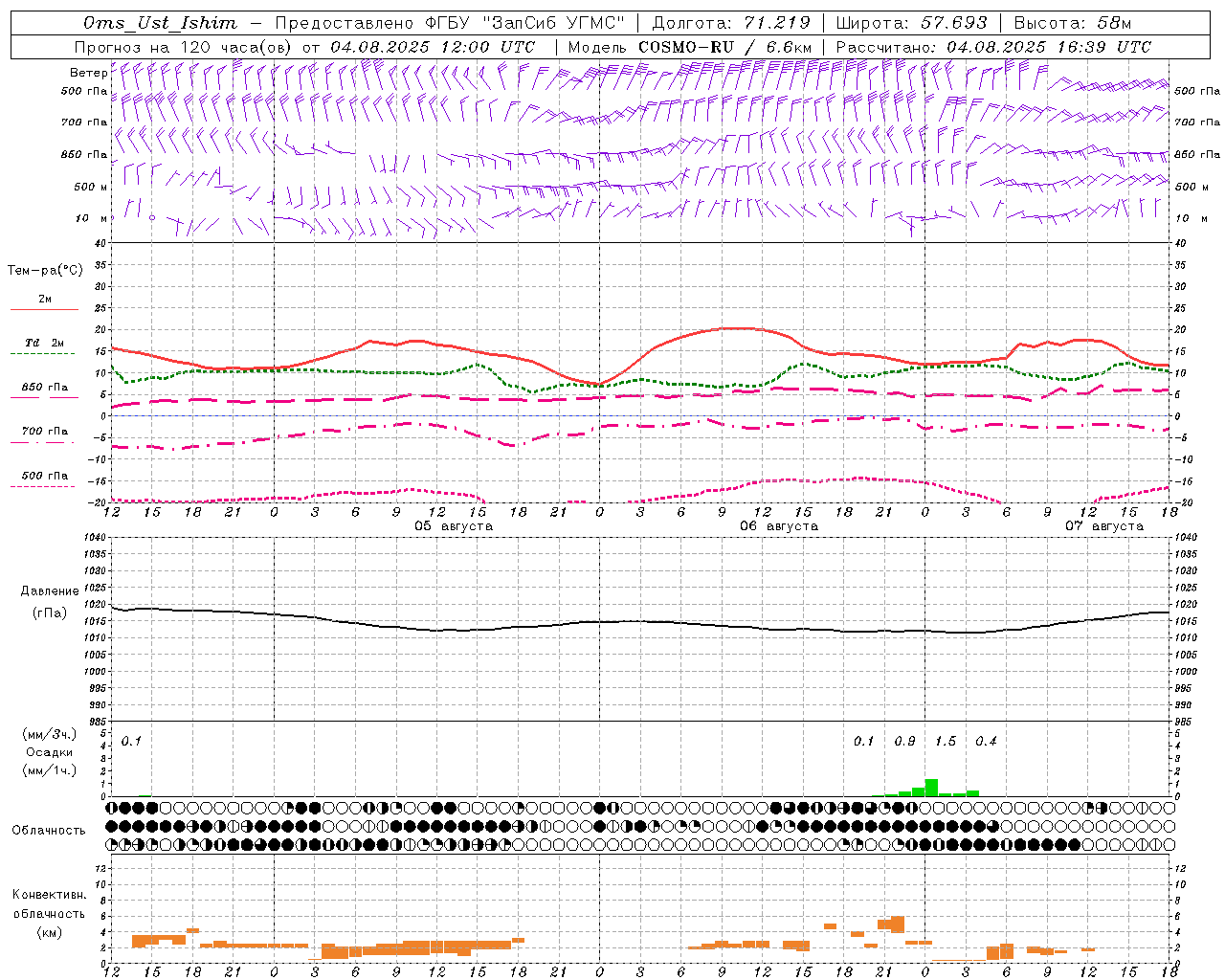Click the provider text "ЗапСиб УГМС"
The width and height of the screenshot is (1225, 980).
(556, 23)
